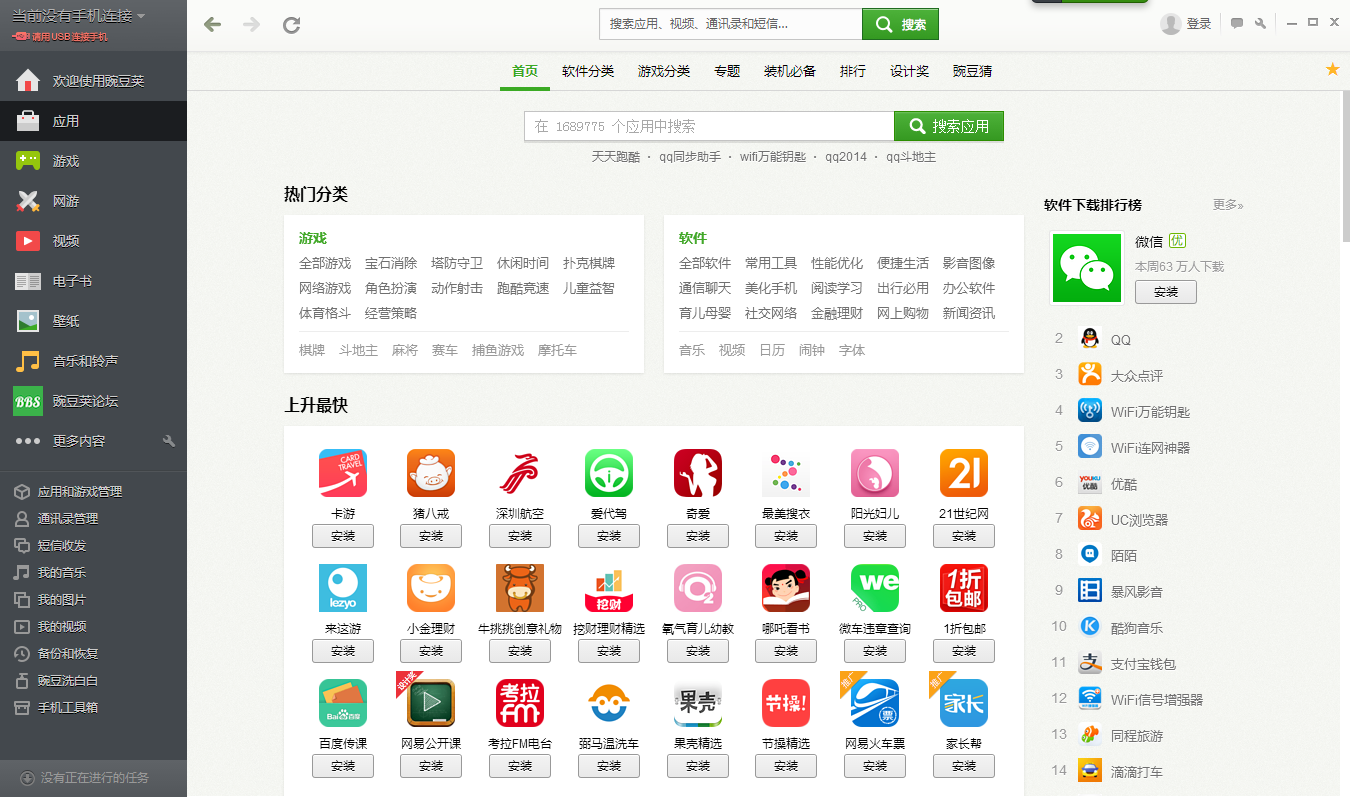Image resolution: width=1350 pixels, height=797 pixels.
Task: Open the 猪八戒 app icon
Action: [431, 473]
